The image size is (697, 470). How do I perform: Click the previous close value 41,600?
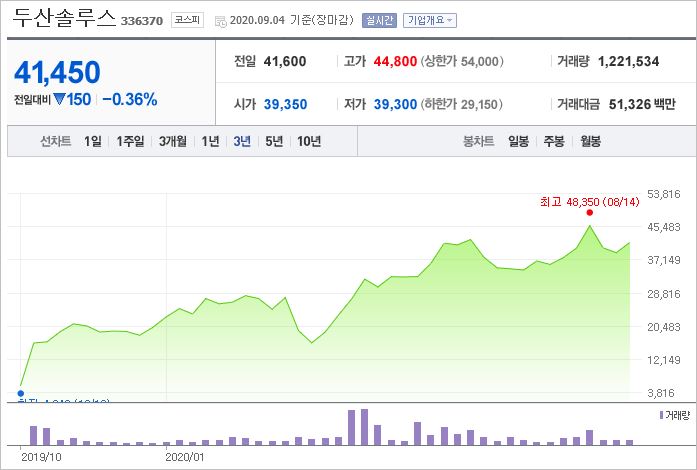285,61
